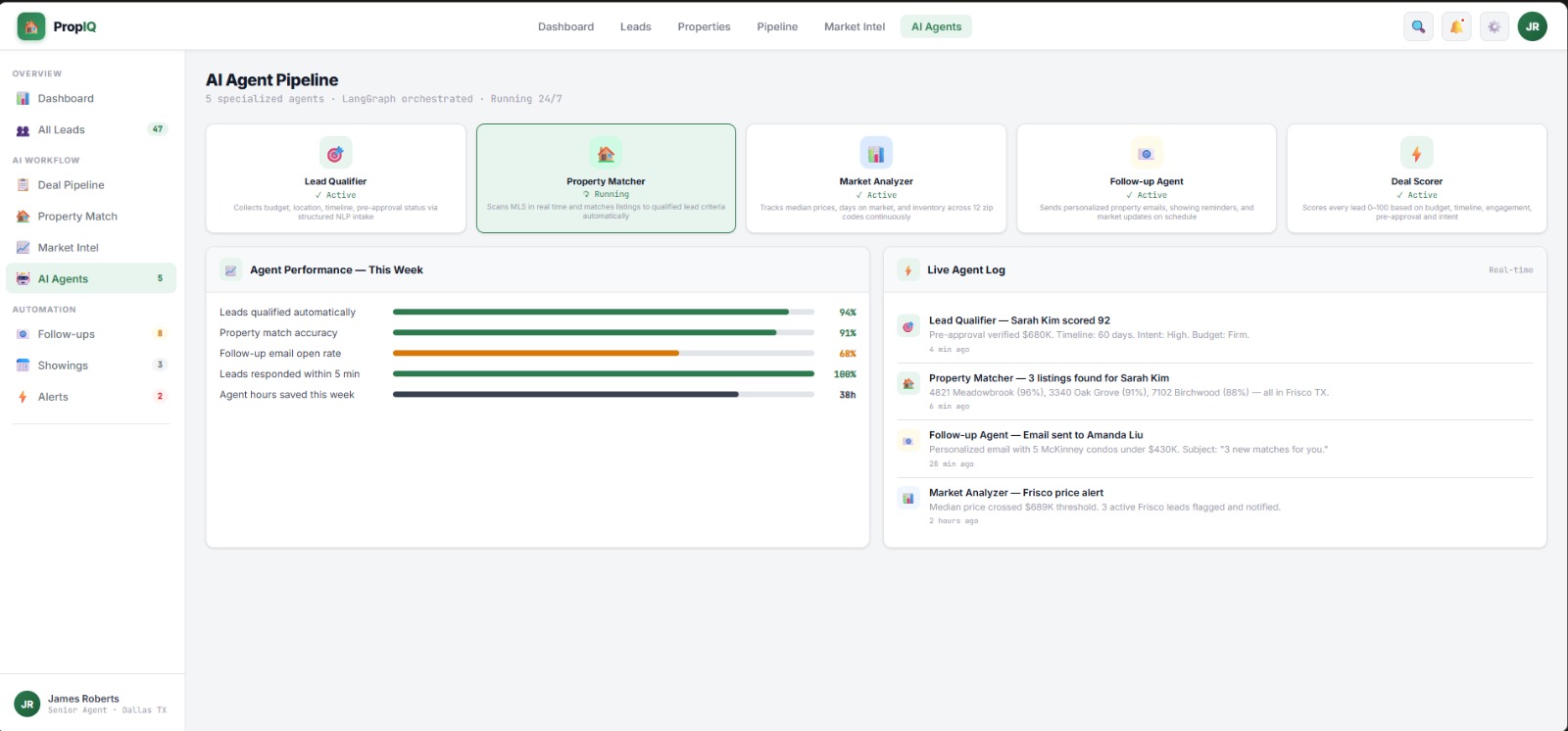Screen dimensions: 1568x731
Task: Switch to the Properties tab
Action: [x=704, y=26]
